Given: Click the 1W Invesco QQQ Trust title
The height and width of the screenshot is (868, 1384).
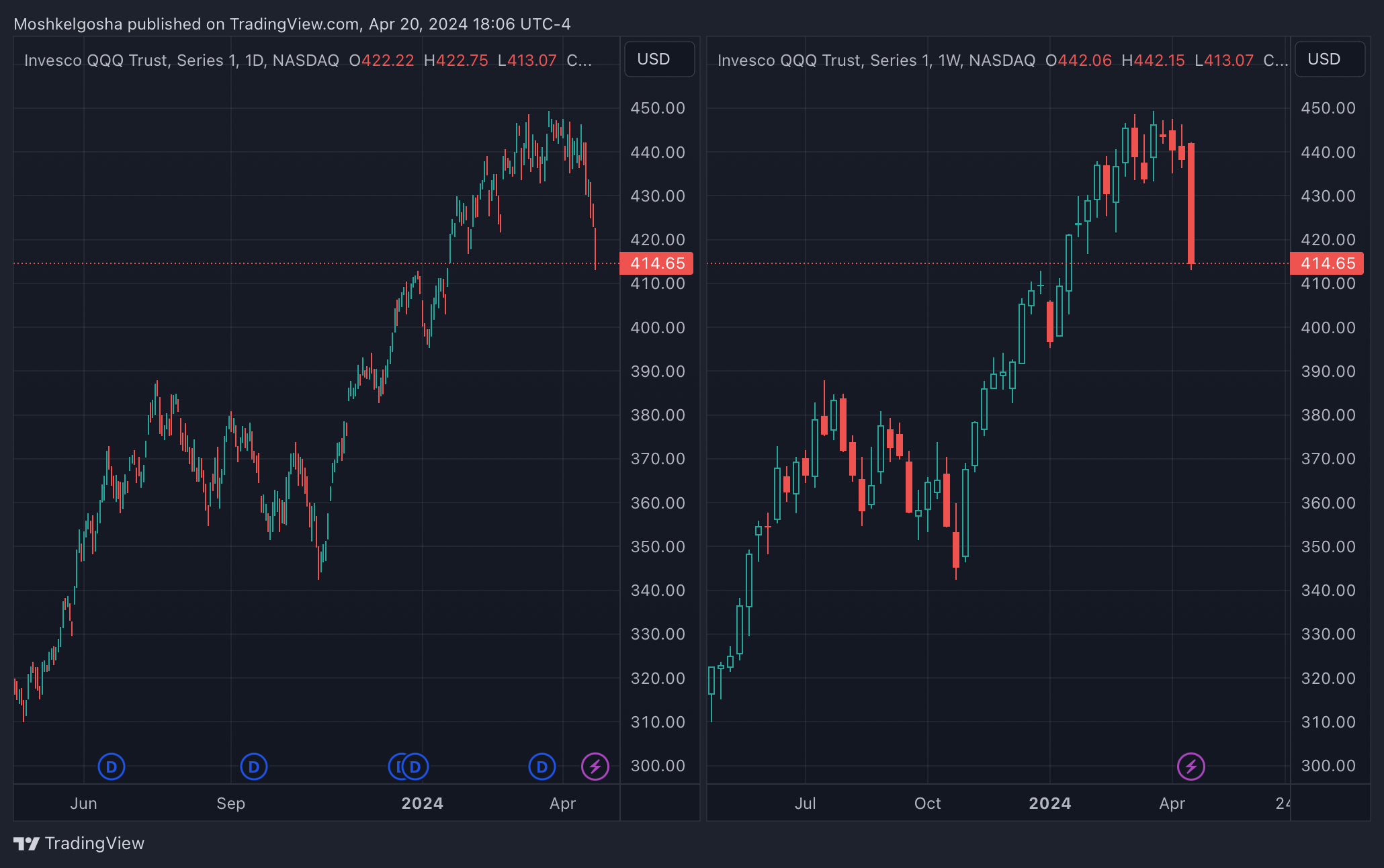Looking at the screenshot, I should coord(876,60).
